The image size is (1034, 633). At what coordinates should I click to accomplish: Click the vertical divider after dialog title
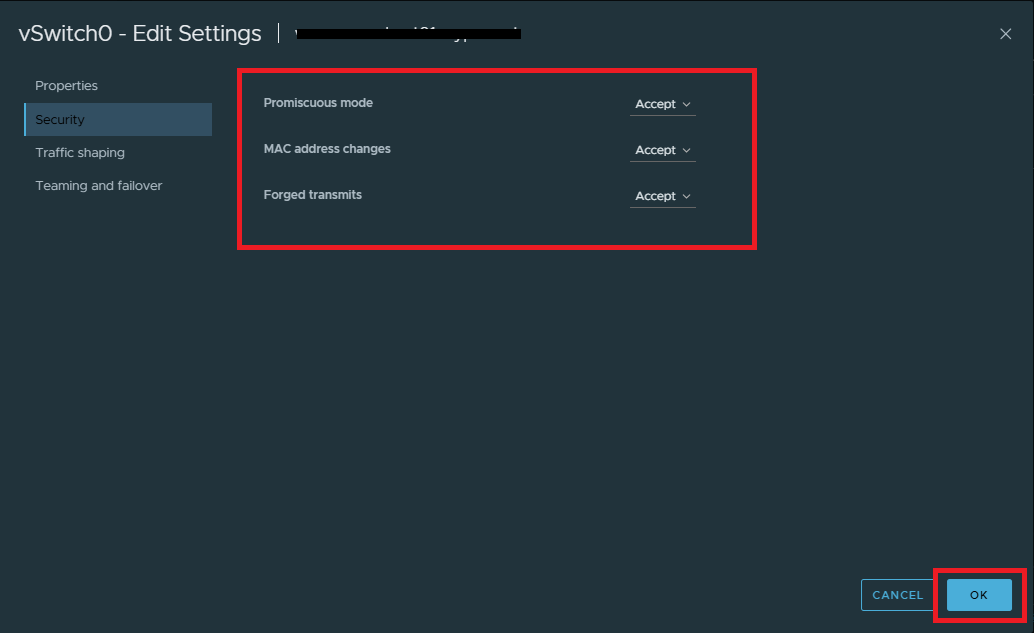(278, 33)
